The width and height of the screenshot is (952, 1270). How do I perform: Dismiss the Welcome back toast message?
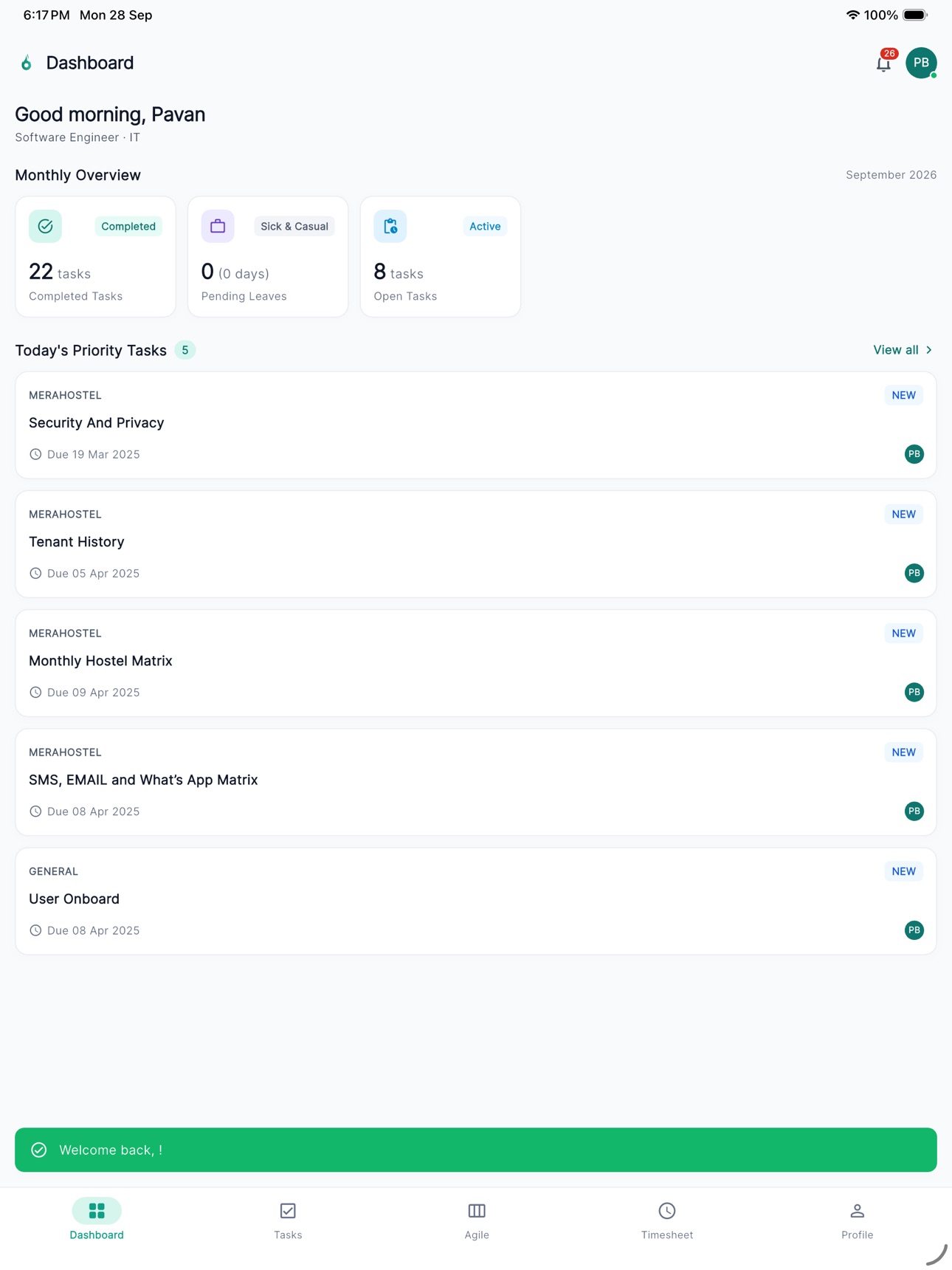click(476, 1150)
